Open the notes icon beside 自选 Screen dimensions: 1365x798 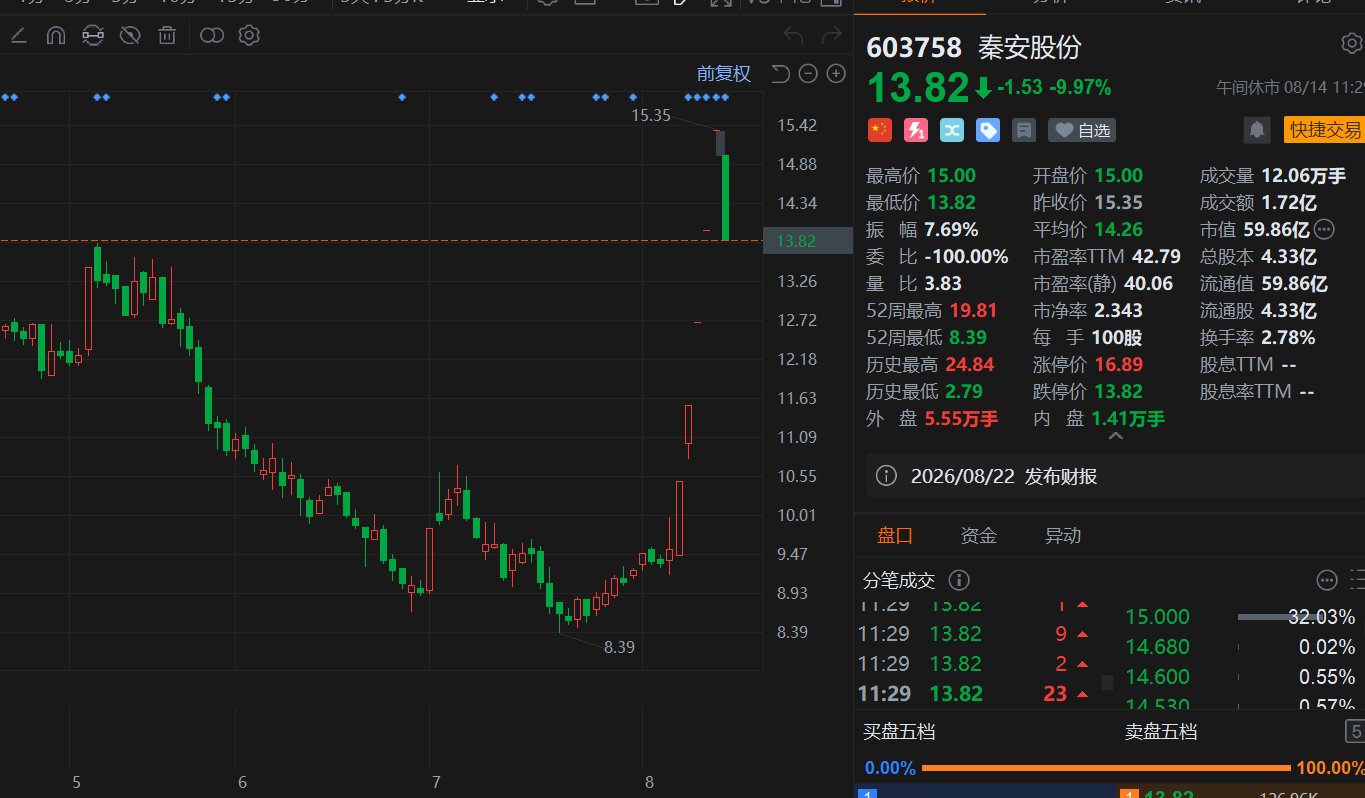tap(1023, 130)
